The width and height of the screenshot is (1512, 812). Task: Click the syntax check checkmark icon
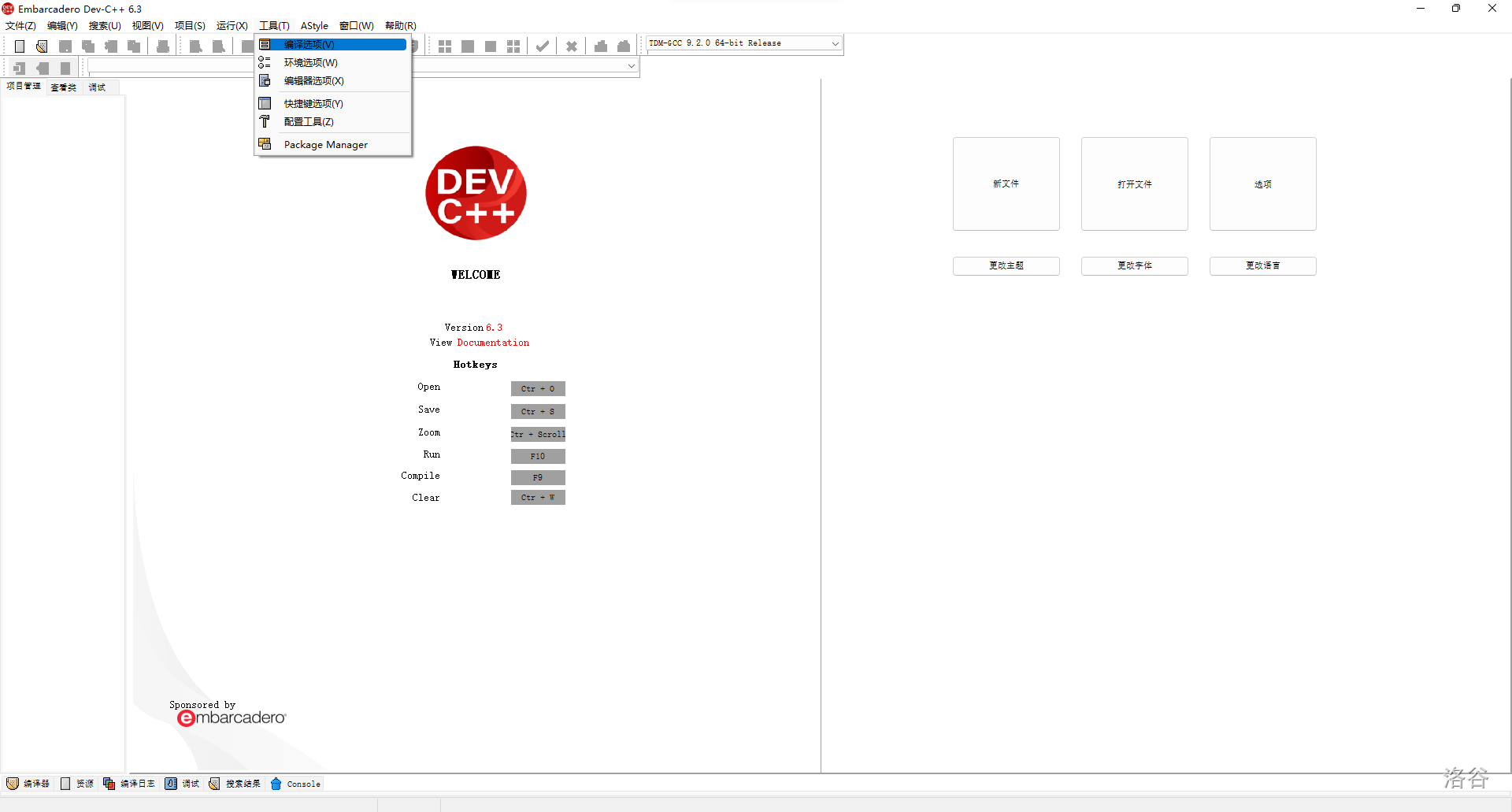543,46
